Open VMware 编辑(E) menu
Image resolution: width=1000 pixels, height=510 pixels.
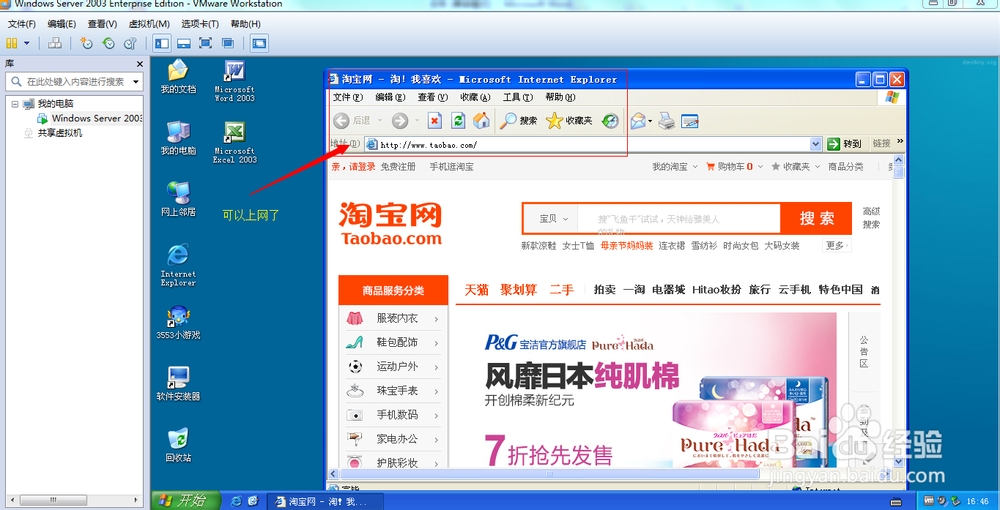pyautogui.click(x=62, y=24)
